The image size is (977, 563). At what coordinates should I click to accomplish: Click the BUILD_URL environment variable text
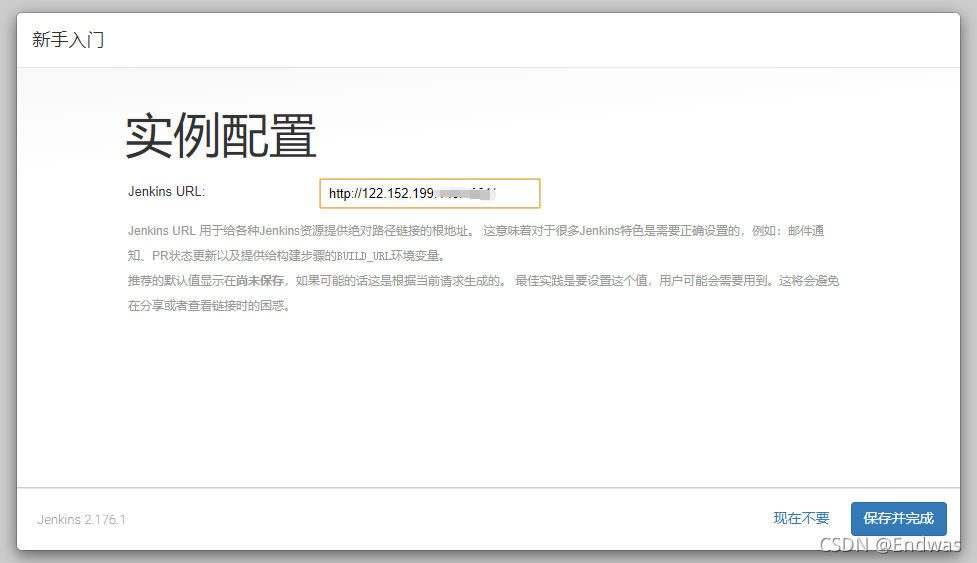click(363, 256)
